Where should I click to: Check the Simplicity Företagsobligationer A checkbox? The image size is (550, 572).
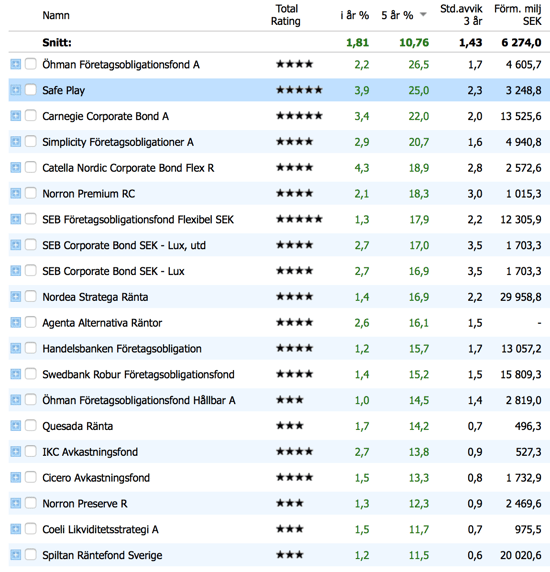[31, 141]
